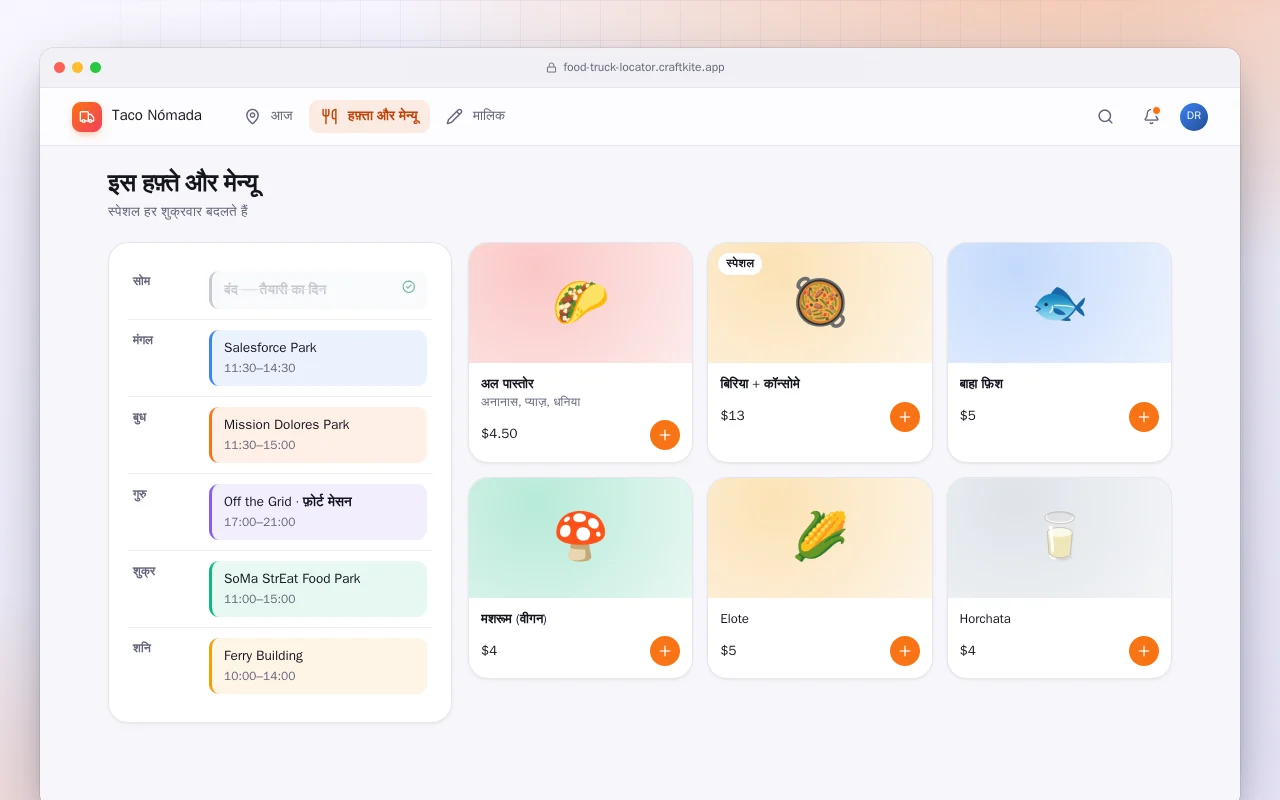
Task: Open notifications bell icon
Action: 1151,117
